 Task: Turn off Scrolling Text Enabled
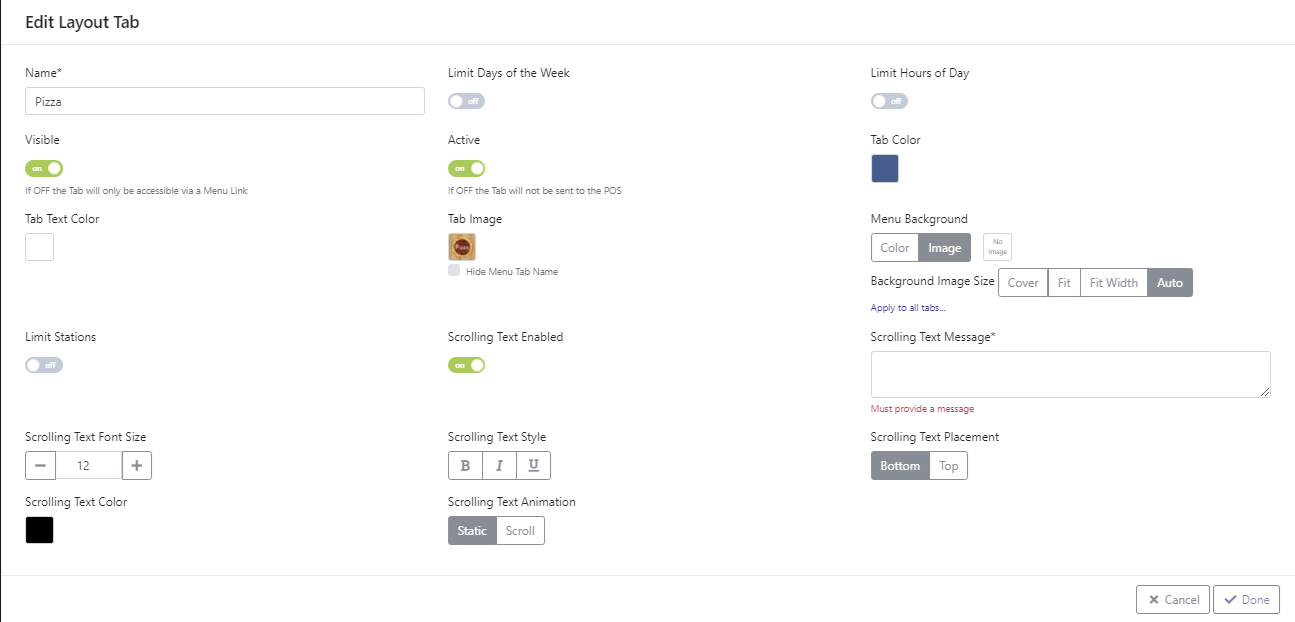click(x=466, y=365)
